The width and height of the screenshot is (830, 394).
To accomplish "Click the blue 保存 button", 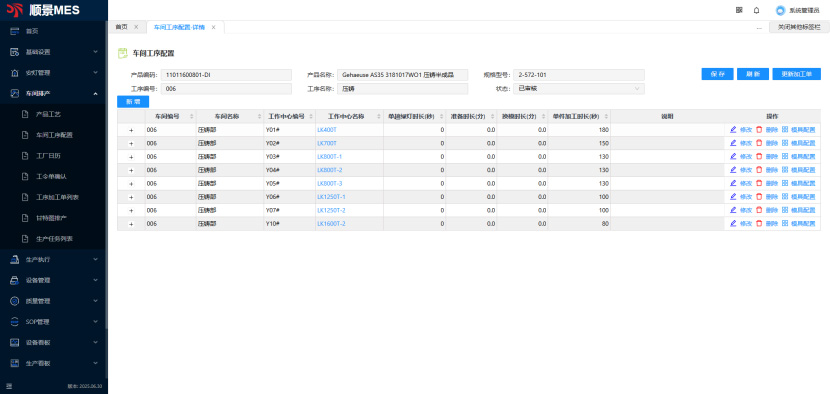I will [717, 74].
